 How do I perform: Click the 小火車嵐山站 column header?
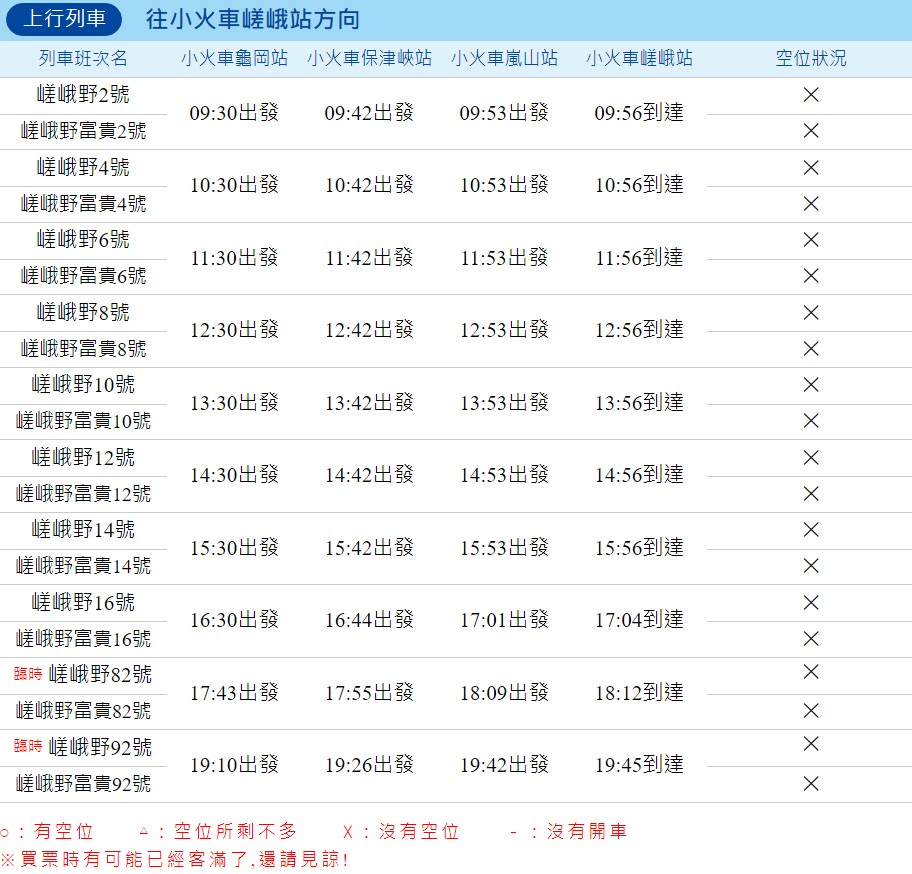pos(504,58)
